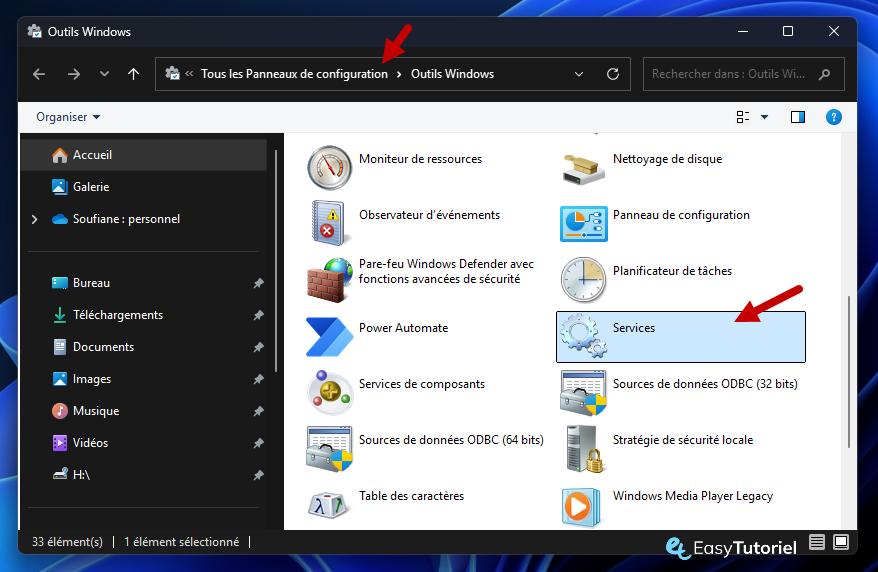Click the navigation pane scrollbar

[x=275, y=261]
